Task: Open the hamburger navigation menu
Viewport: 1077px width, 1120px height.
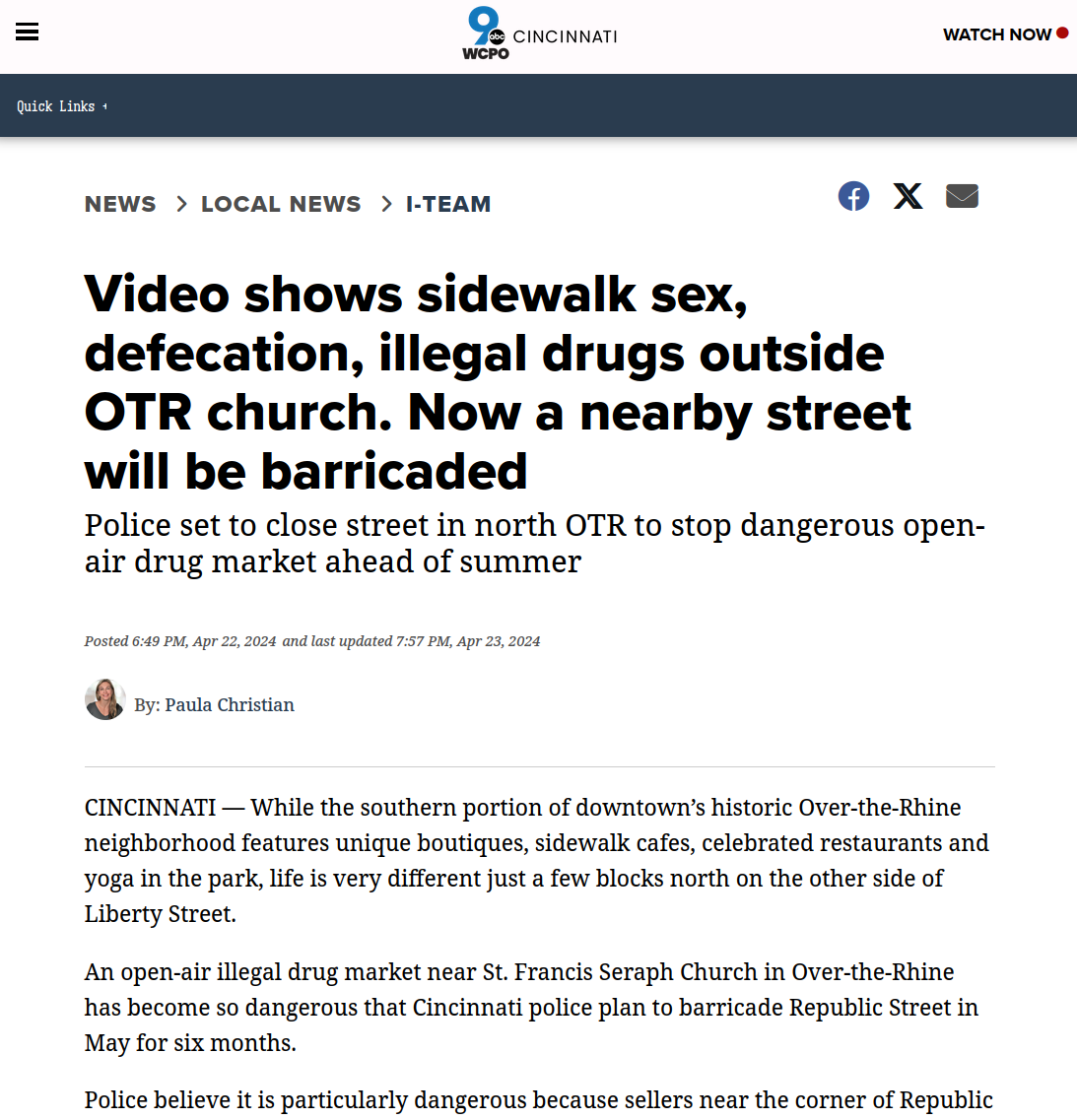Action: coord(28,33)
